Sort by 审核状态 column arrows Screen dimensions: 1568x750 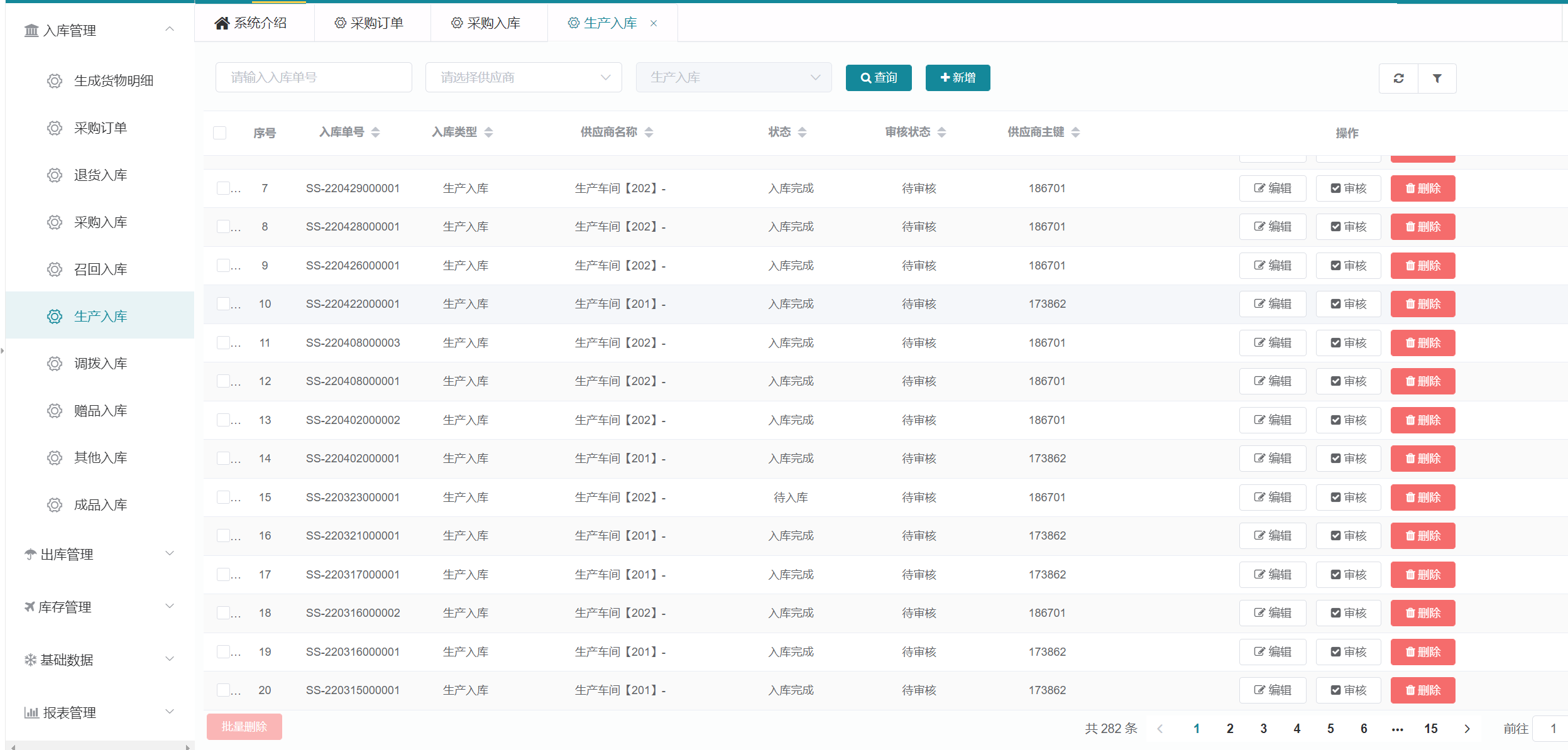click(942, 132)
